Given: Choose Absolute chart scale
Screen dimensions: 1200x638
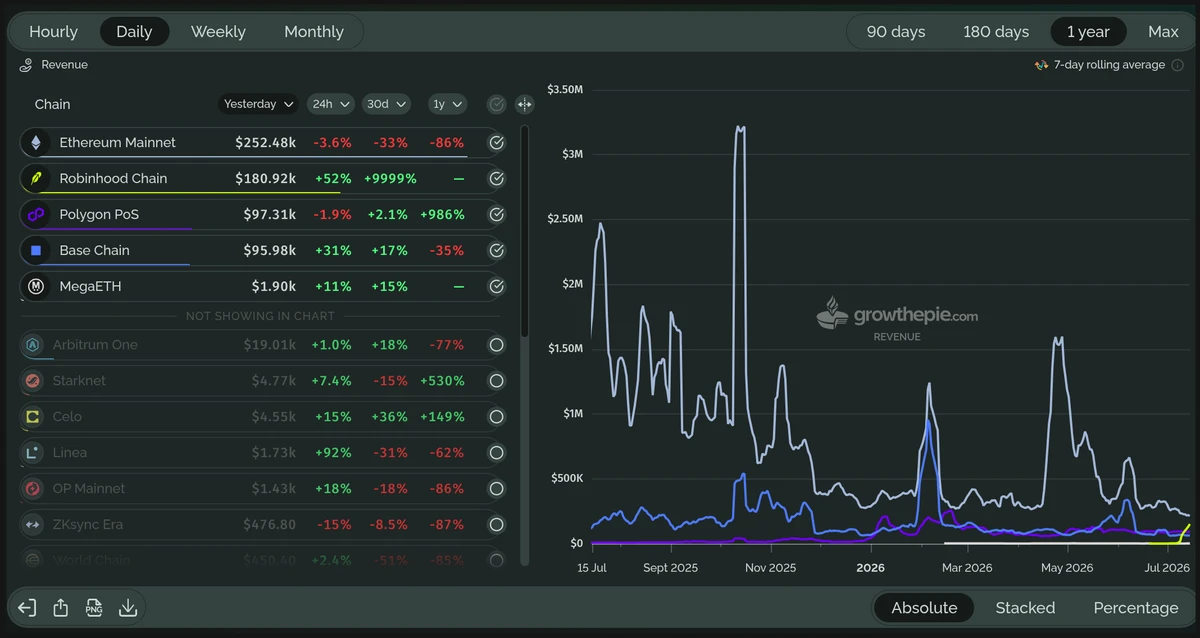Looking at the screenshot, I should point(924,608).
